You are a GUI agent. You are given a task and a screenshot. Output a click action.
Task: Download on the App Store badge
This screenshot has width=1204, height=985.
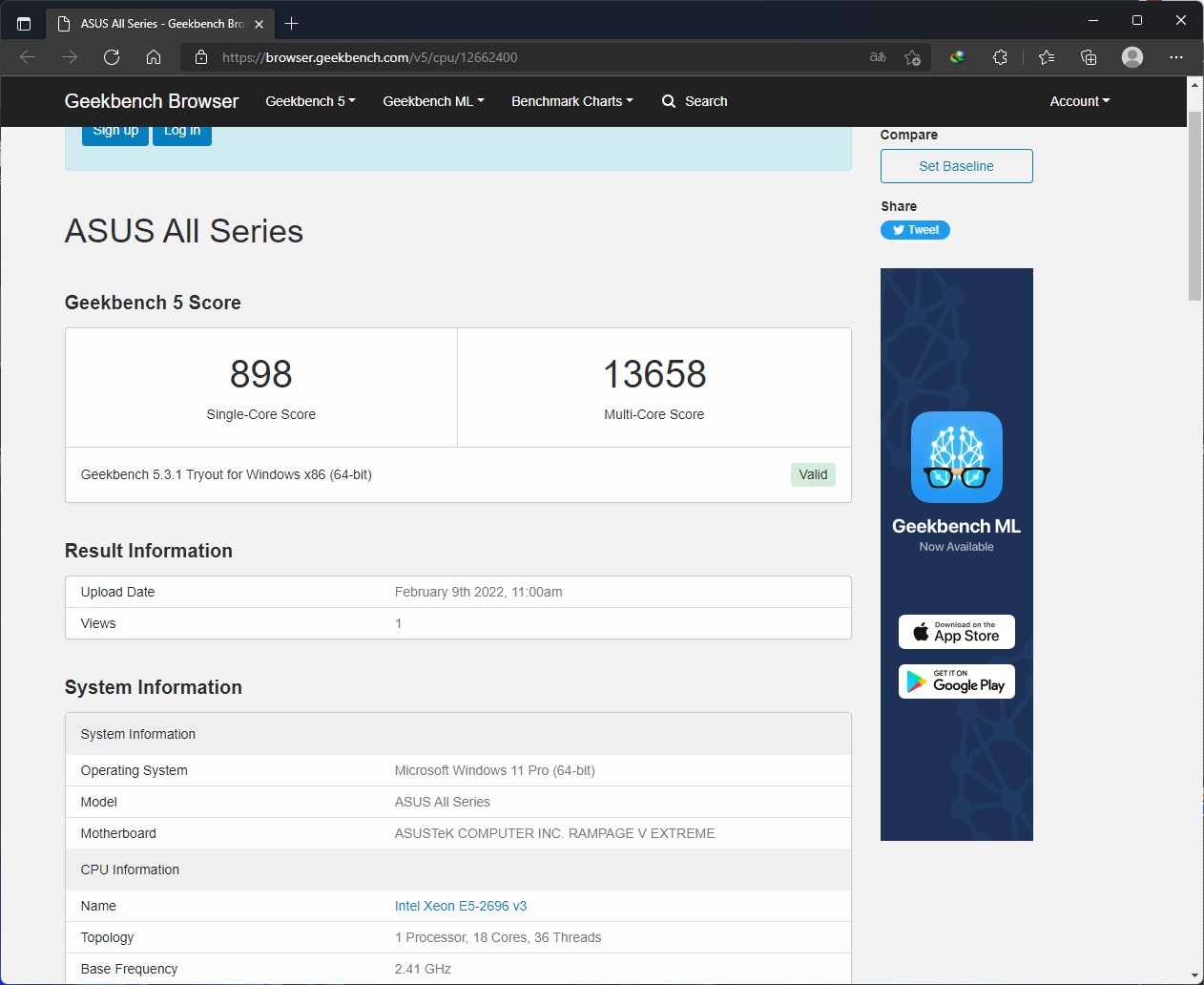click(957, 632)
